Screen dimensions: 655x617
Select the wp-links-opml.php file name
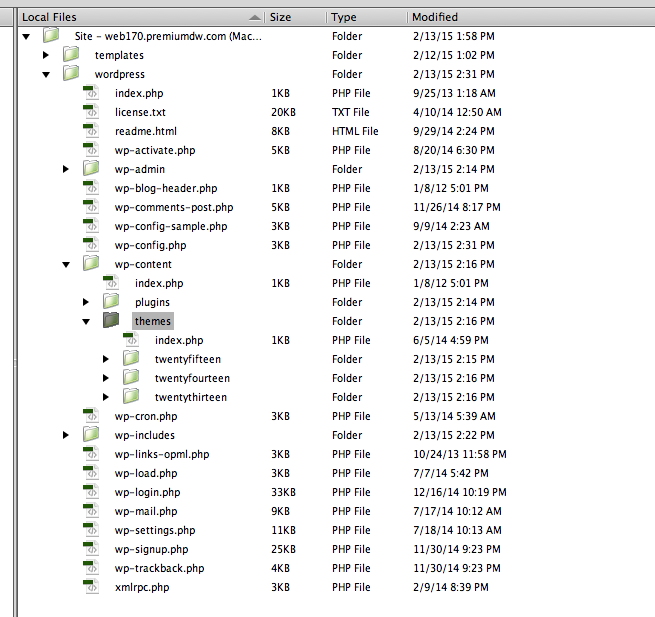pos(162,454)
